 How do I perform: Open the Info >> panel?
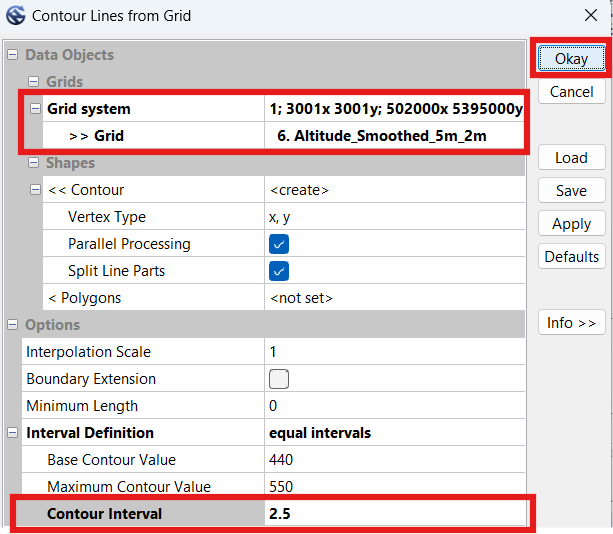point(571,323)
